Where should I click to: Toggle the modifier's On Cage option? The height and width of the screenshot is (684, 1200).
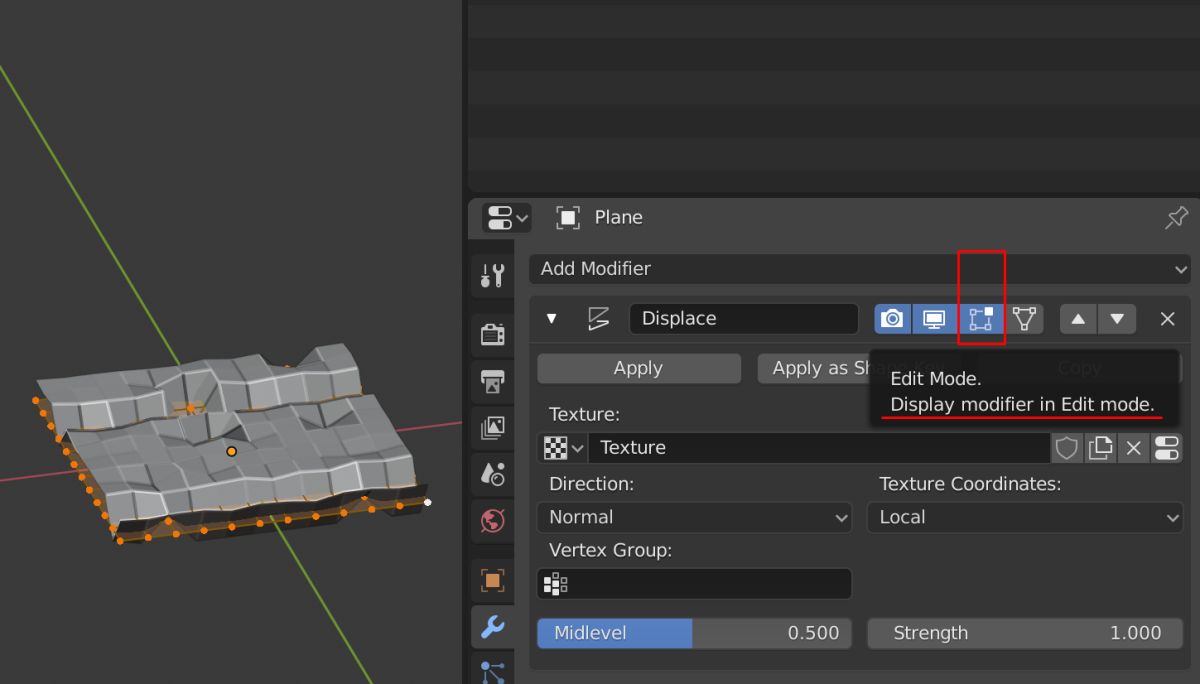point(1024,319)
